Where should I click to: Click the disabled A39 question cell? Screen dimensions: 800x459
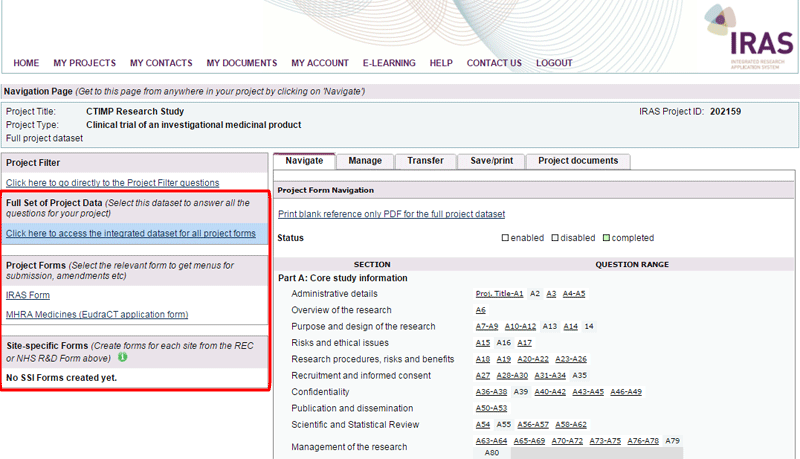[x=521, y=392]
